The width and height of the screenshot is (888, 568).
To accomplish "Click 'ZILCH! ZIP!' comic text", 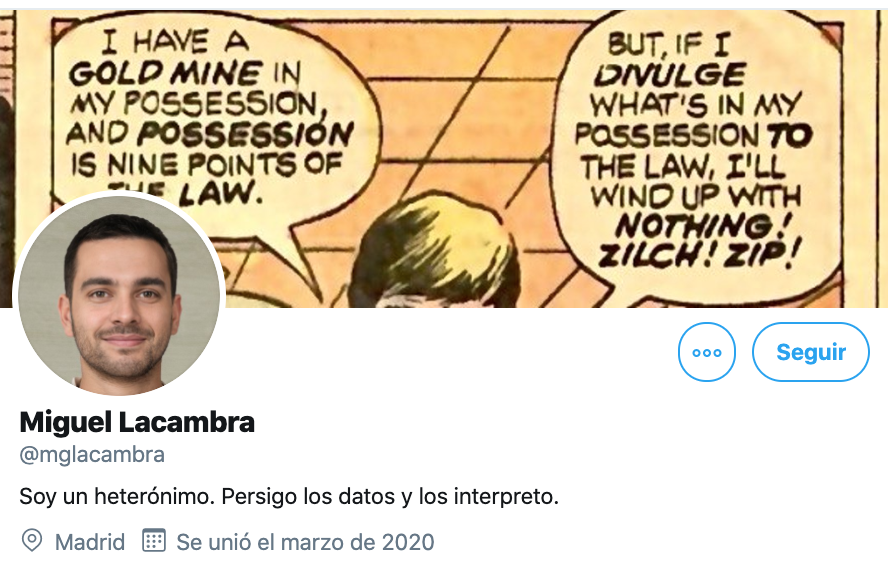I will (699, 255).
